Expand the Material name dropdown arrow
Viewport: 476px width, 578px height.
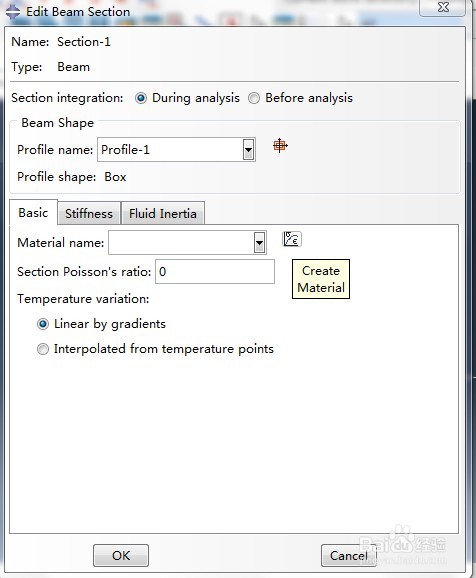tap(260, 243)
